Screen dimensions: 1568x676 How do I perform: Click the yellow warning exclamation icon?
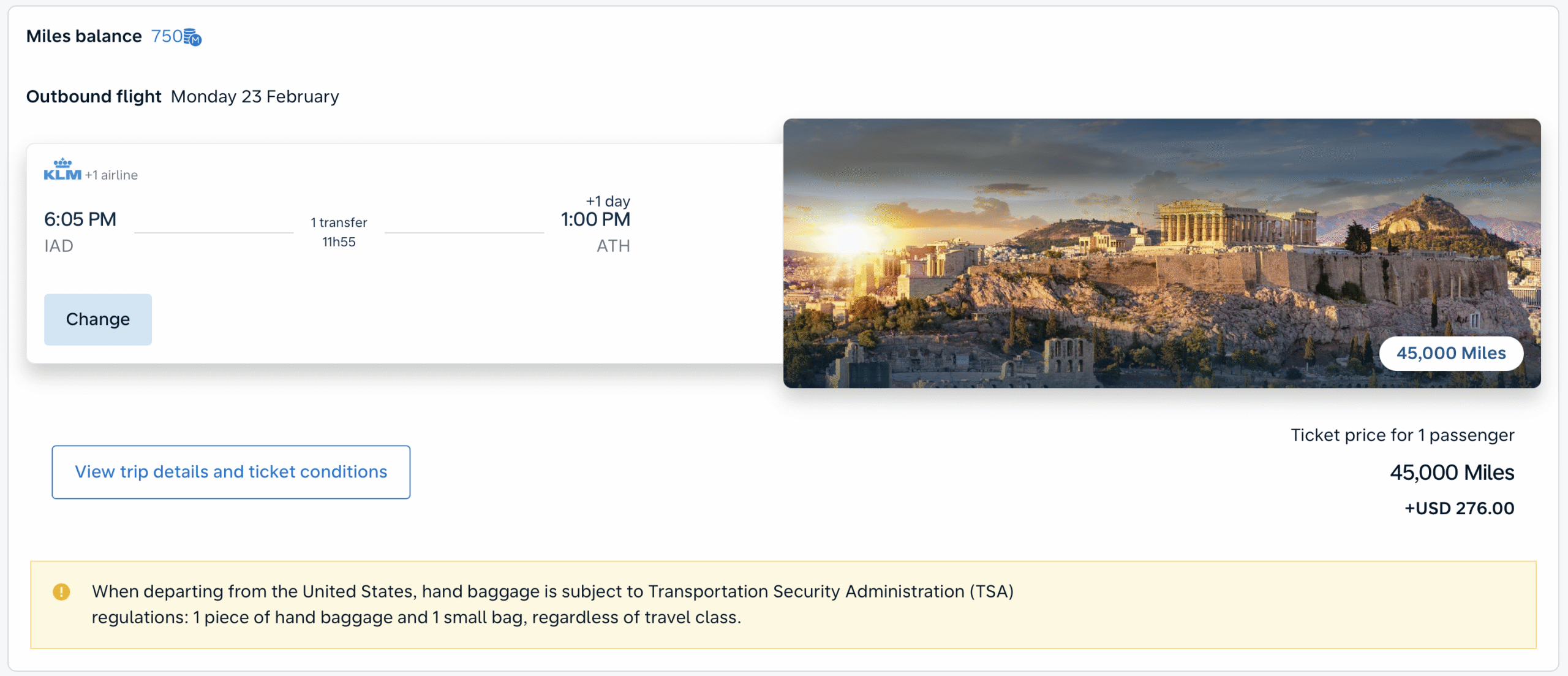61,591
